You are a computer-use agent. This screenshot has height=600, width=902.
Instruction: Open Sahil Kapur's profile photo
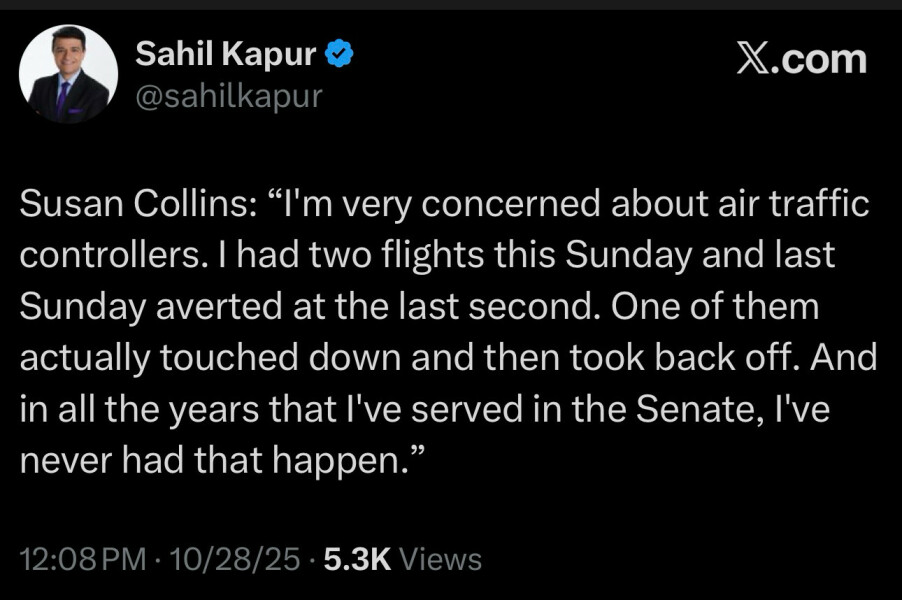click(x=69, y=74)
